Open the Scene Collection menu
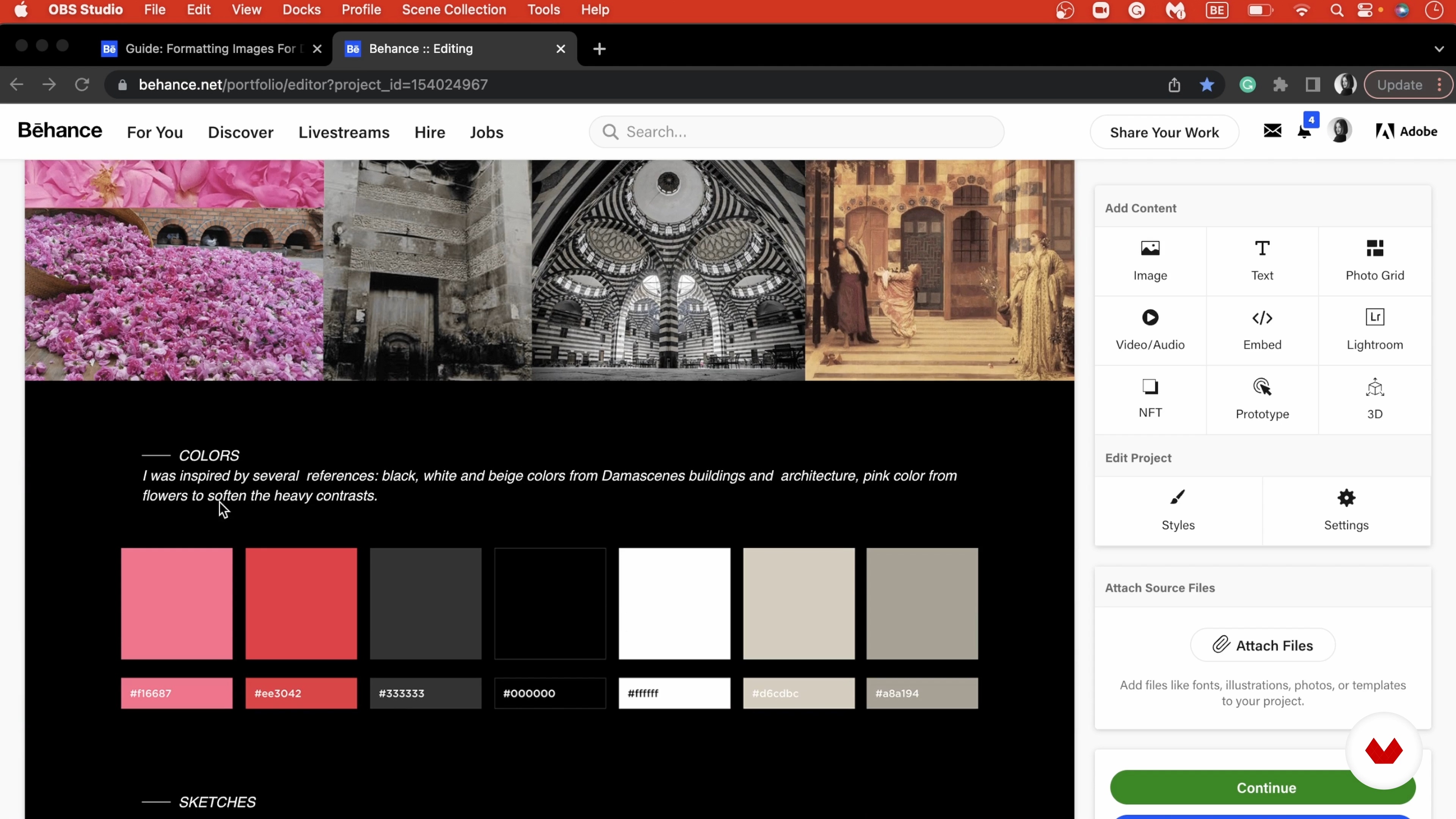Image resolution: width=1456 pixels, height=819 pixels. pos(454,10)
